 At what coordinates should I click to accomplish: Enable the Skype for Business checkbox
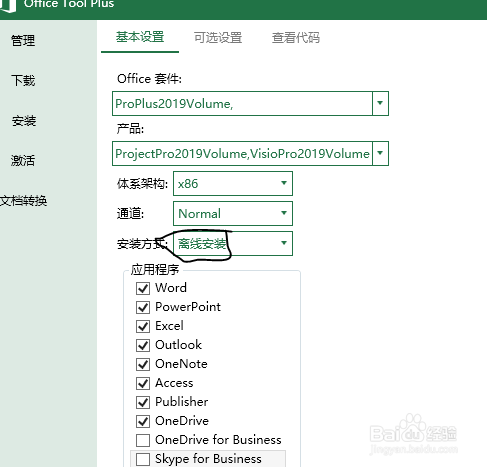point(143,459)
